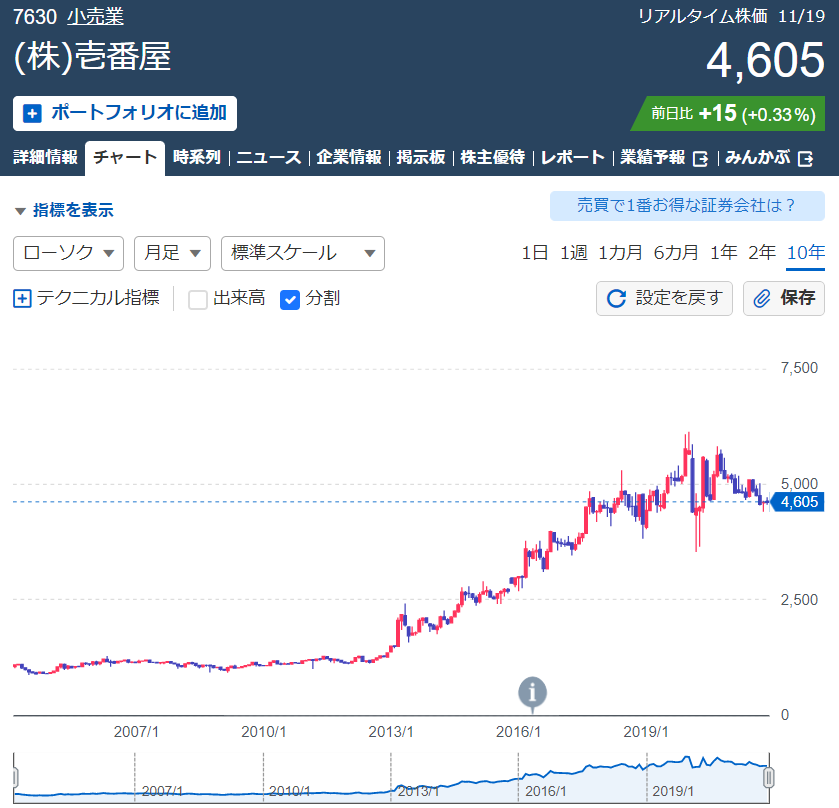Open the 月足 interval dropdown

point(172,253)
